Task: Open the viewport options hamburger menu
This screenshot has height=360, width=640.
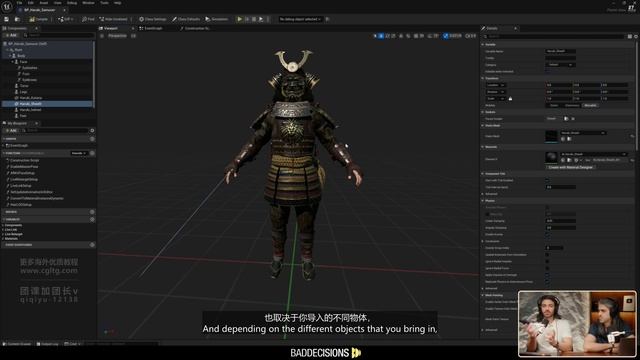Action: click(x=102, y=36)
